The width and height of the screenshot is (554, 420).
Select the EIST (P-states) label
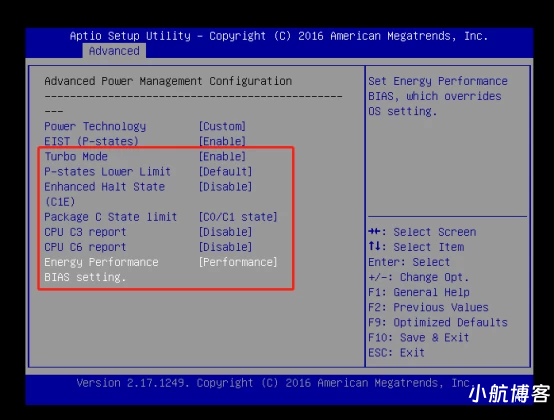[91, 141]
